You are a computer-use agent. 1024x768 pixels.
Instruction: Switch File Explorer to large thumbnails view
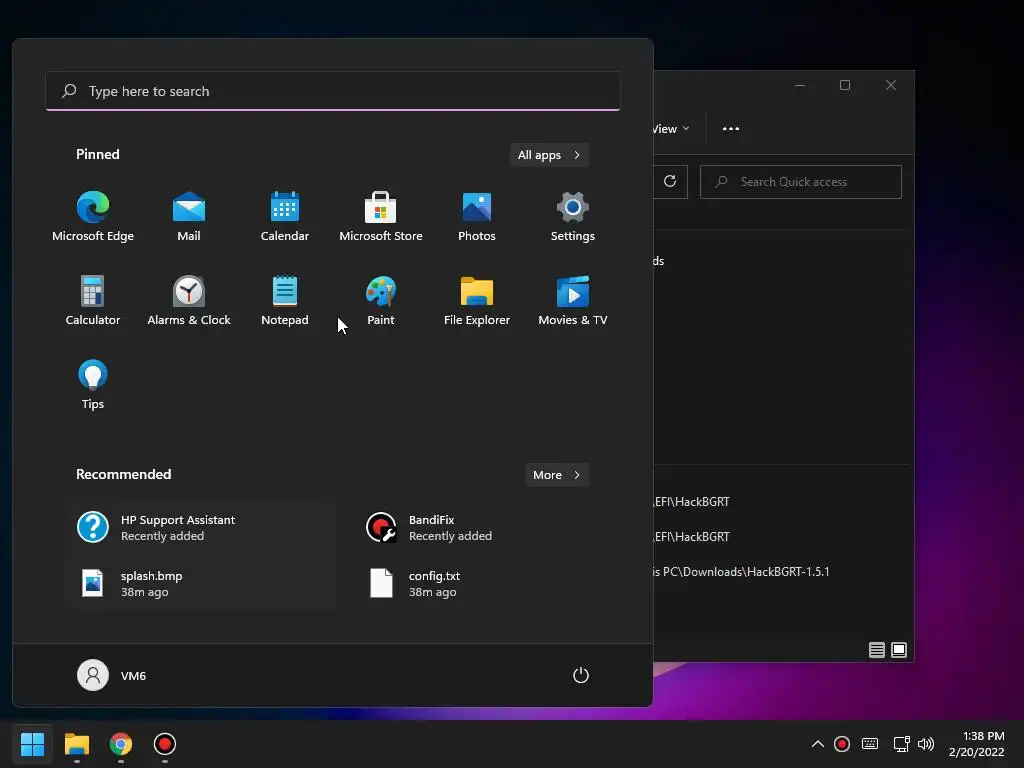click(899, 650)
